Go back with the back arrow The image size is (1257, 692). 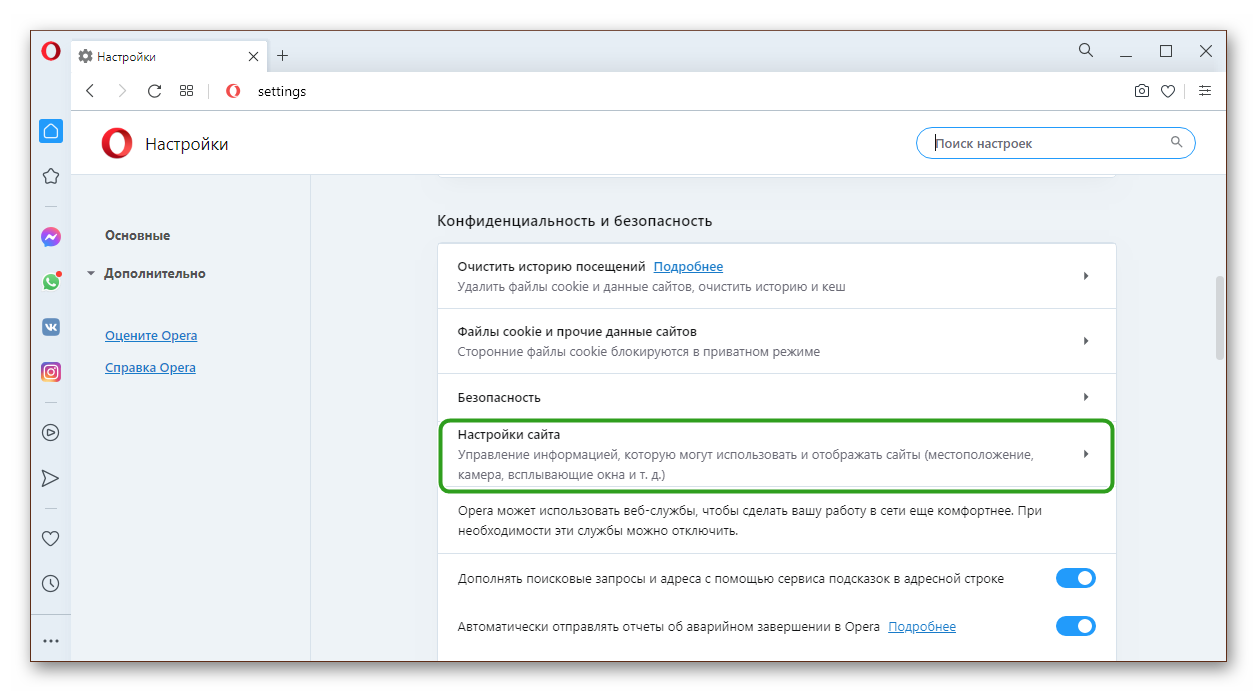click(x=90, y=91)
